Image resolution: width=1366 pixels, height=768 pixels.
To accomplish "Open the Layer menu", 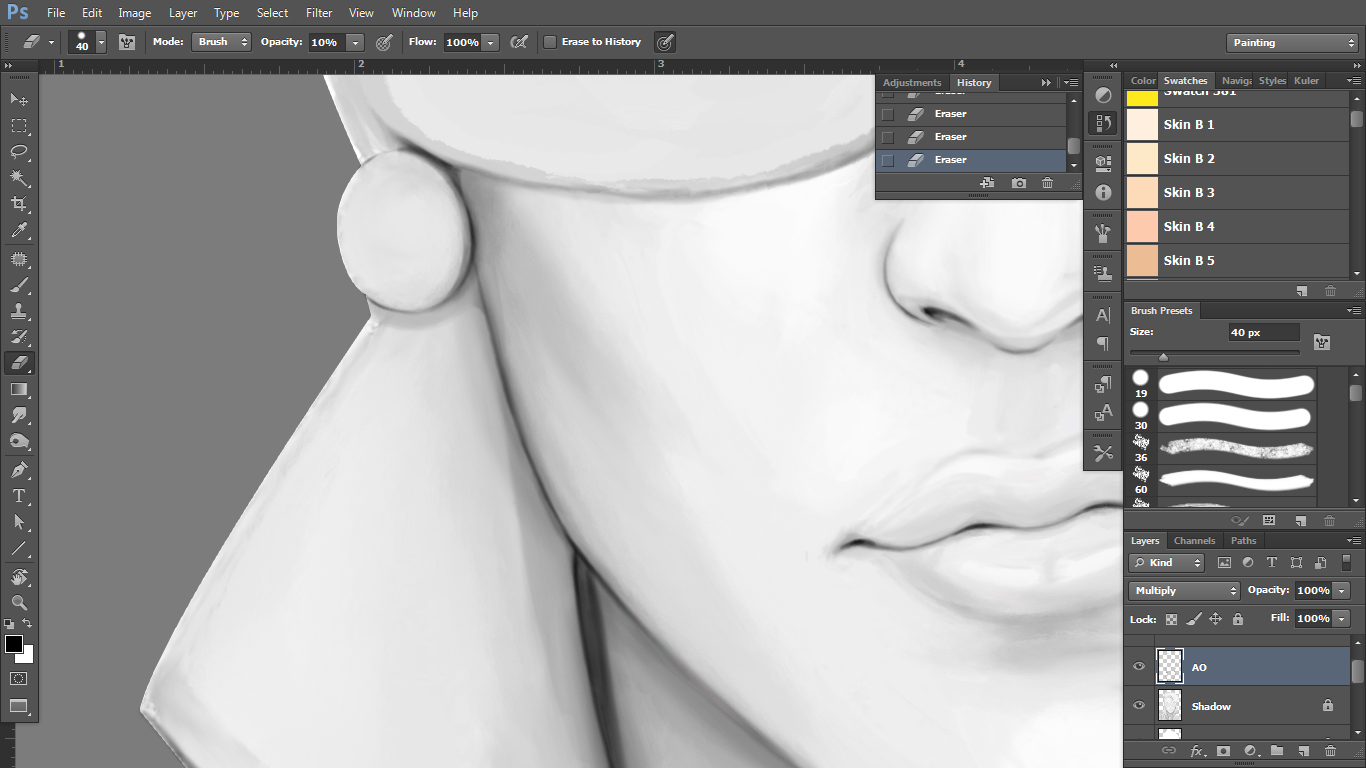I will pos(183,13).
